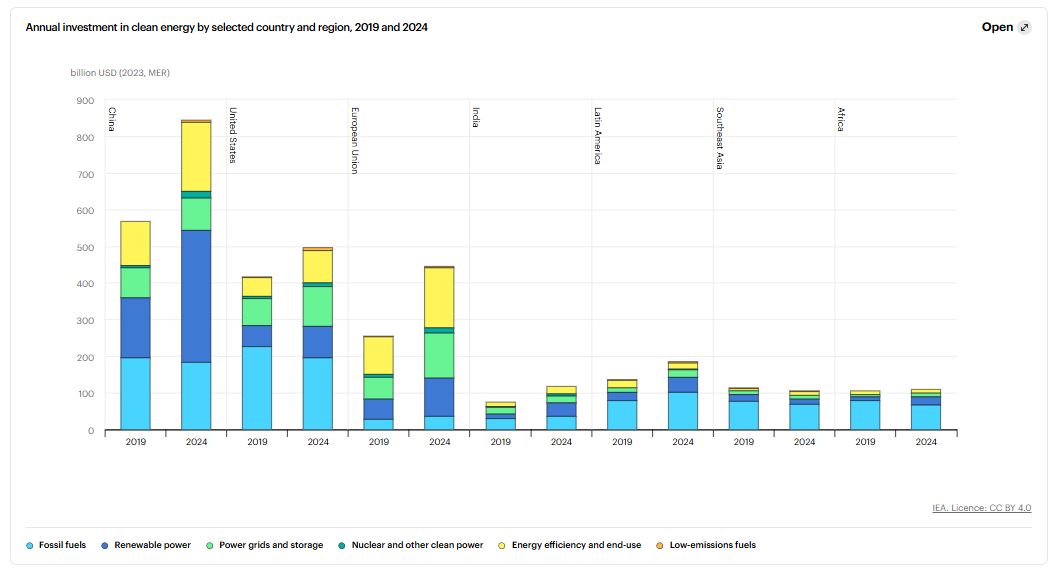Image resolution: width=1061 pixels, height=568 pixels.
Task: Select Latin America 2024 fossil fuels segment
Action: (x=683, y=411)
